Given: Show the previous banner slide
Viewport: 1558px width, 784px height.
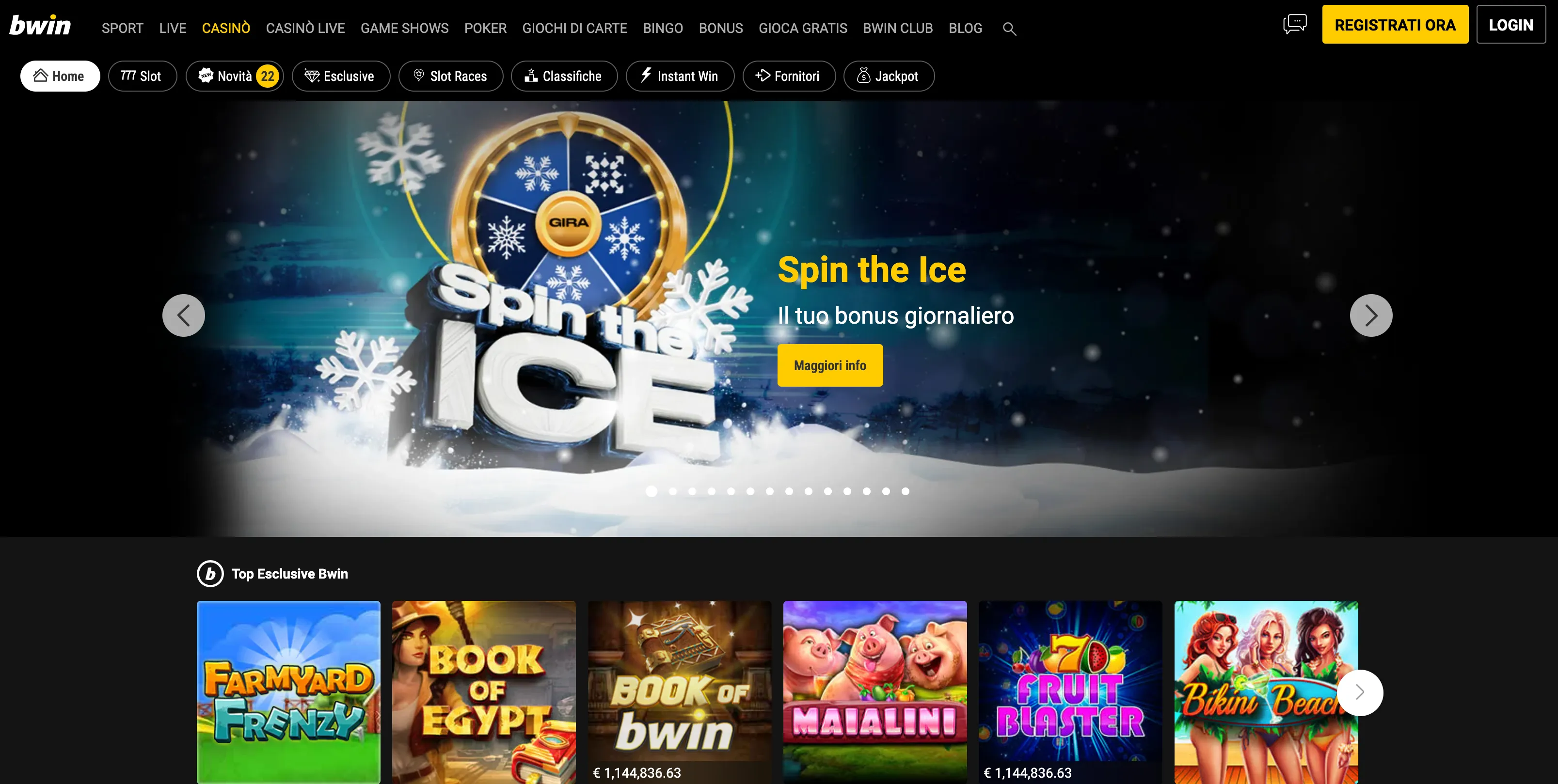Looking at the screenshot, I should pyautogui.click(x=183, y=315).
